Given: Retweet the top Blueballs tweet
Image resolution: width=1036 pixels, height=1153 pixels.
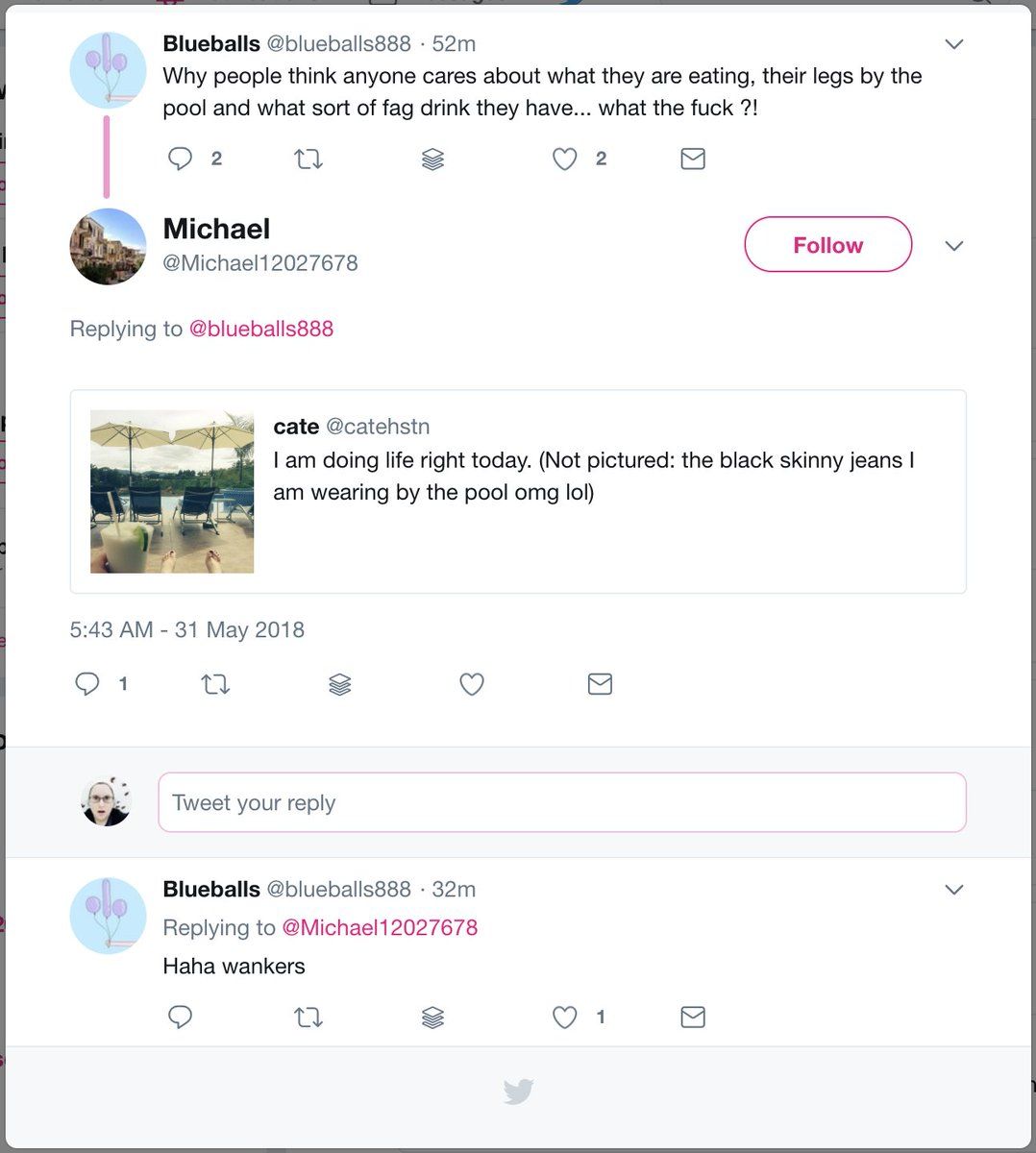Looking at the screenshot, I should click(308, 159).
